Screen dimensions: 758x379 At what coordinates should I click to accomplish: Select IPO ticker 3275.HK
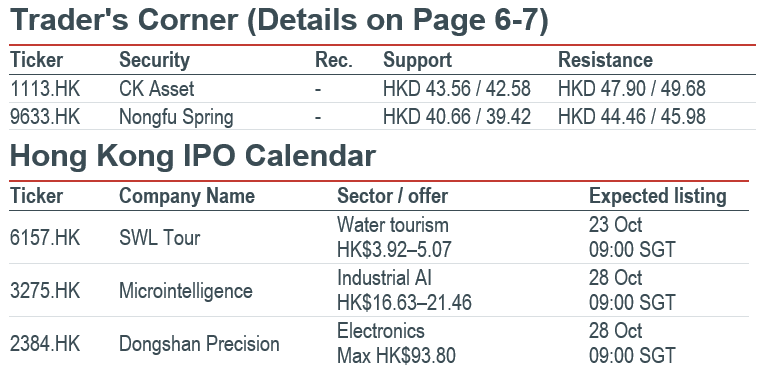point(45,291)
